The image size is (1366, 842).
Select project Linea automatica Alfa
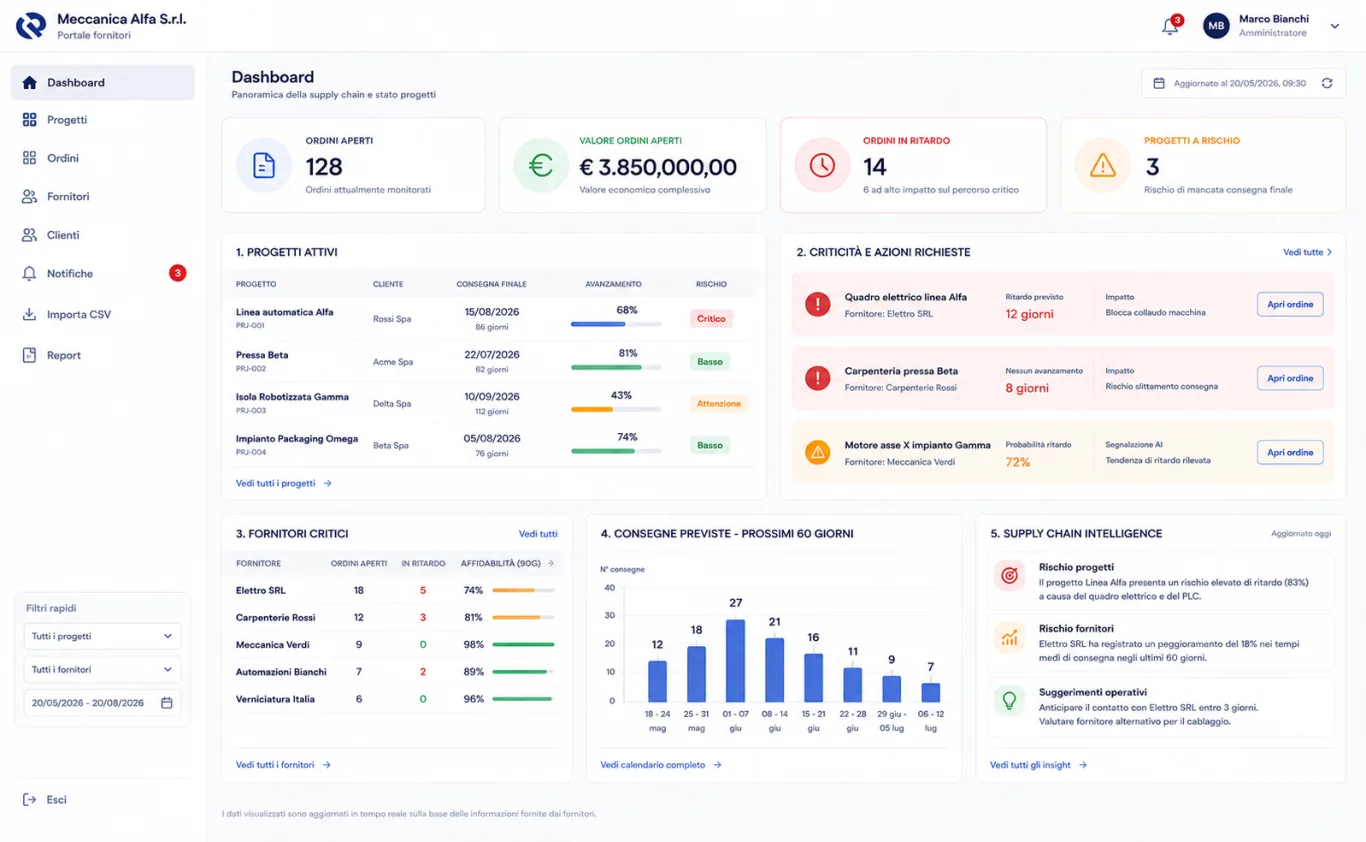(x=285, y=312)
